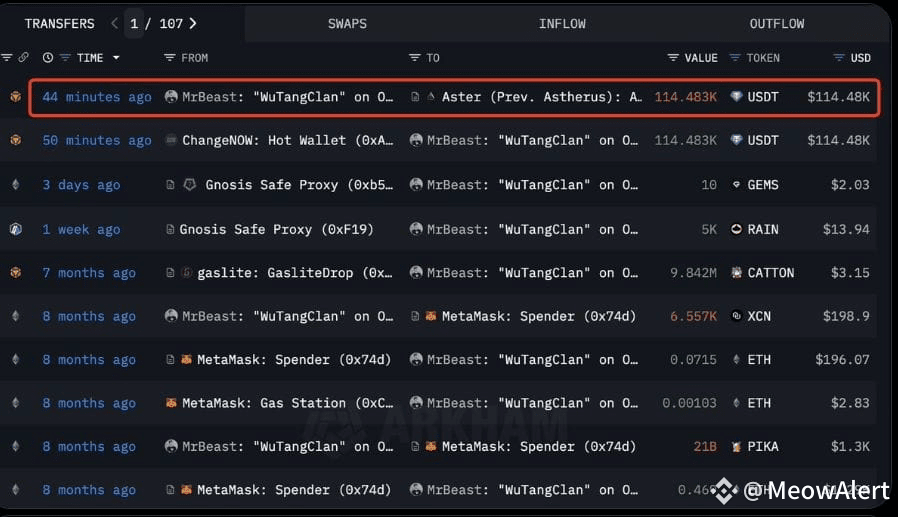Viewport: 898px width, 517px height.
Task: Open the TIME column filter icon
Action: click(x=65, y=57)
